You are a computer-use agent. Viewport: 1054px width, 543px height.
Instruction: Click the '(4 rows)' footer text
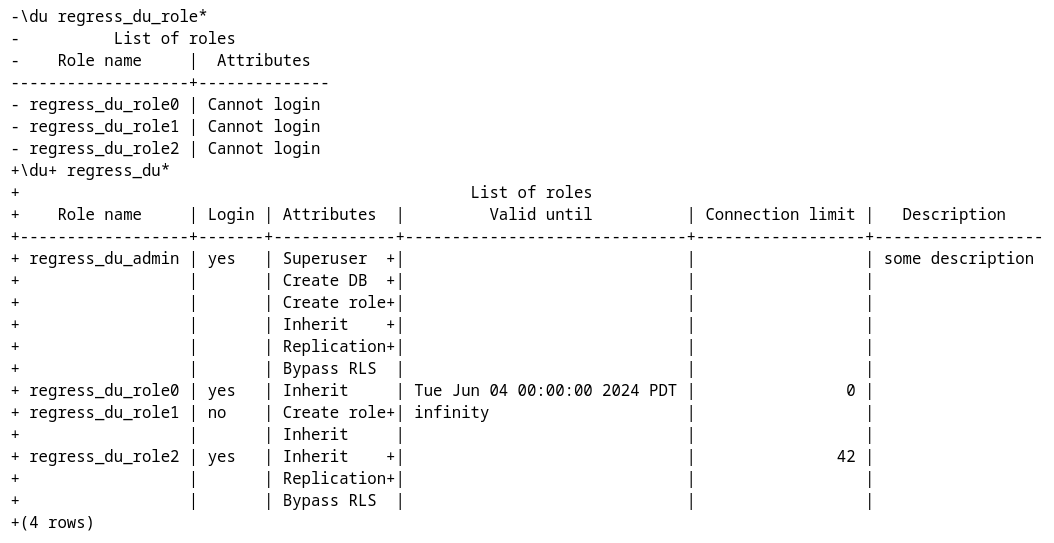coord(57,522)
